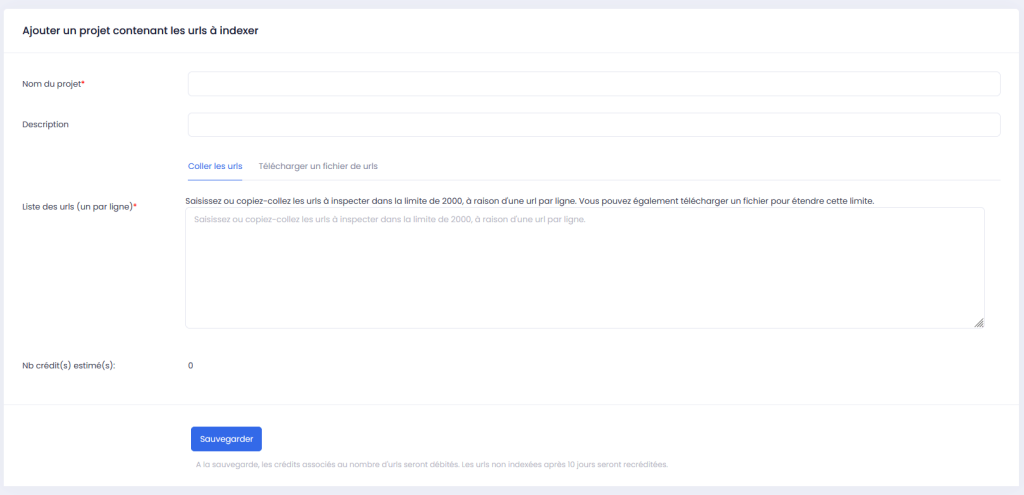Select the Coller les urls tab
The image size is (1024, 495).
pyautogui.click(x=215, y=166)
